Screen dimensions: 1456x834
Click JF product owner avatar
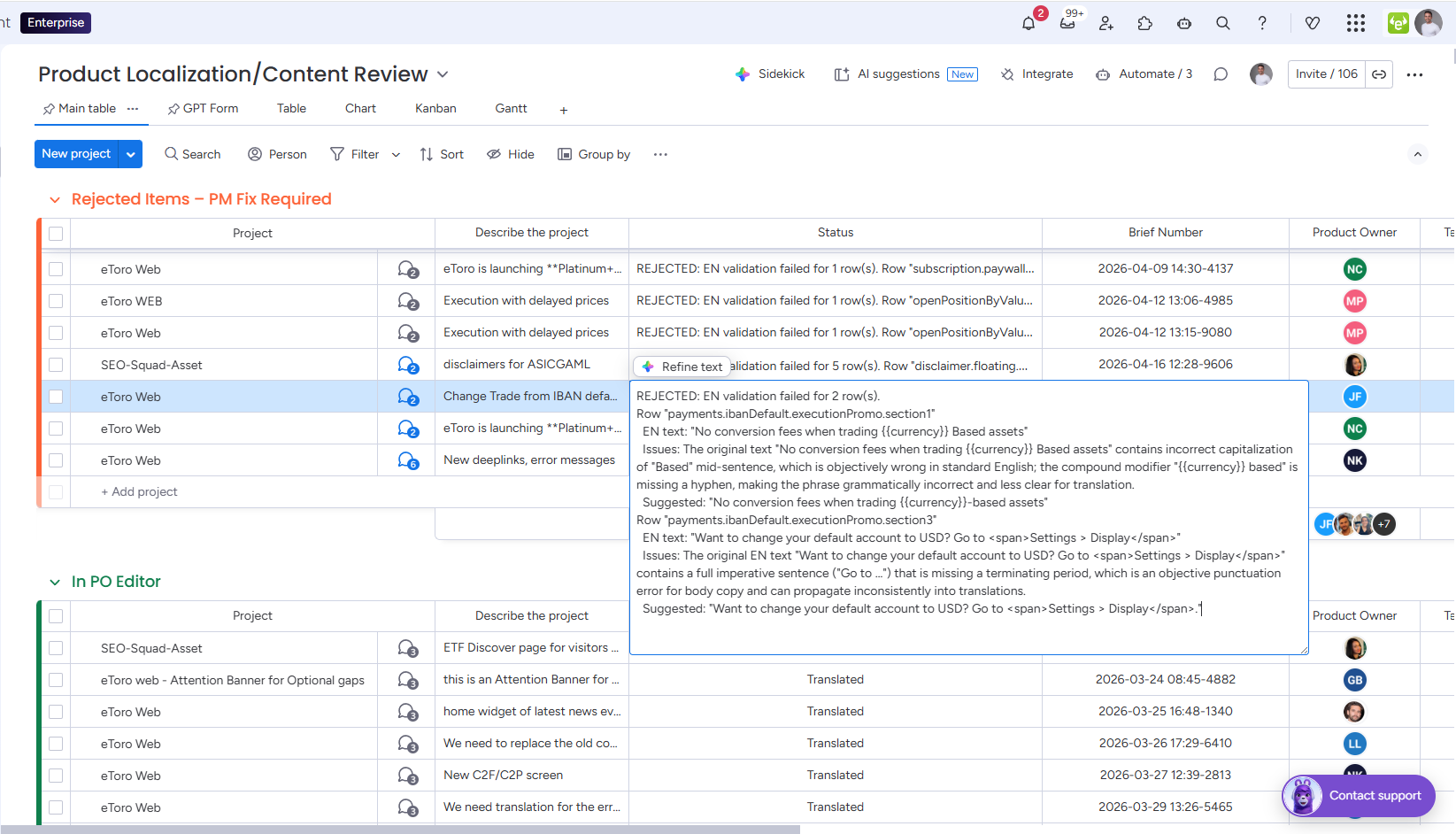click(x=1354, y=397)
